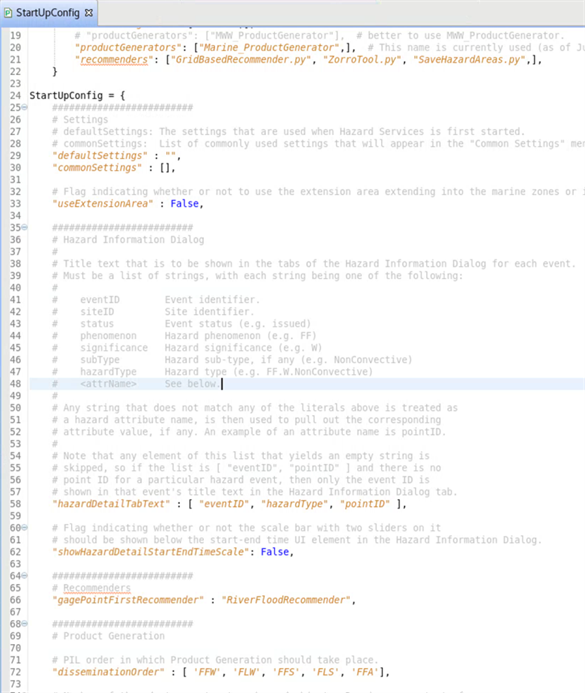Click the 'FFA' entry in disseminationOrder
This screenshot has height=693, width=585.
(x=365, y=672)
